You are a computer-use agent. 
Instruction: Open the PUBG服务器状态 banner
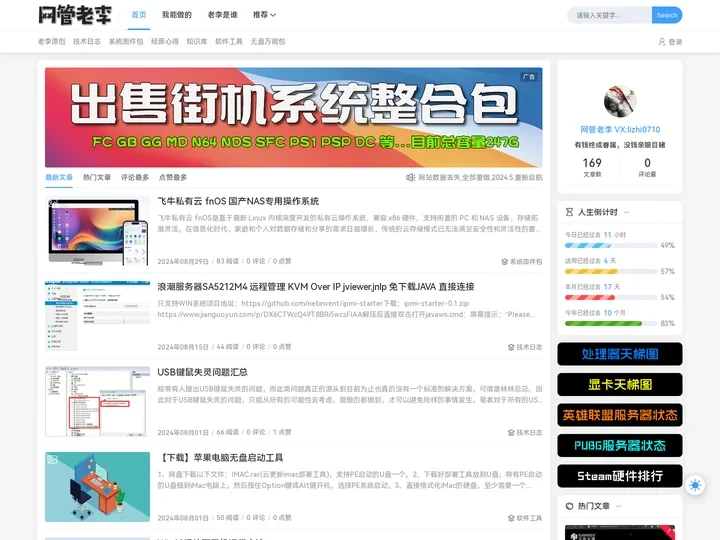coord(620,445)
